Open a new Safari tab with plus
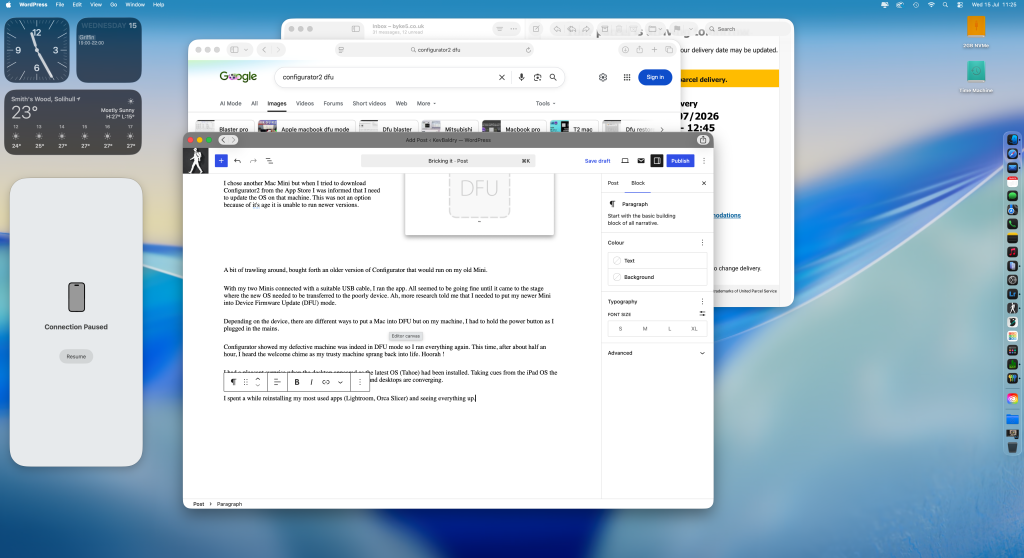Viewport: 1024px width, 558px height. point(654,50)
